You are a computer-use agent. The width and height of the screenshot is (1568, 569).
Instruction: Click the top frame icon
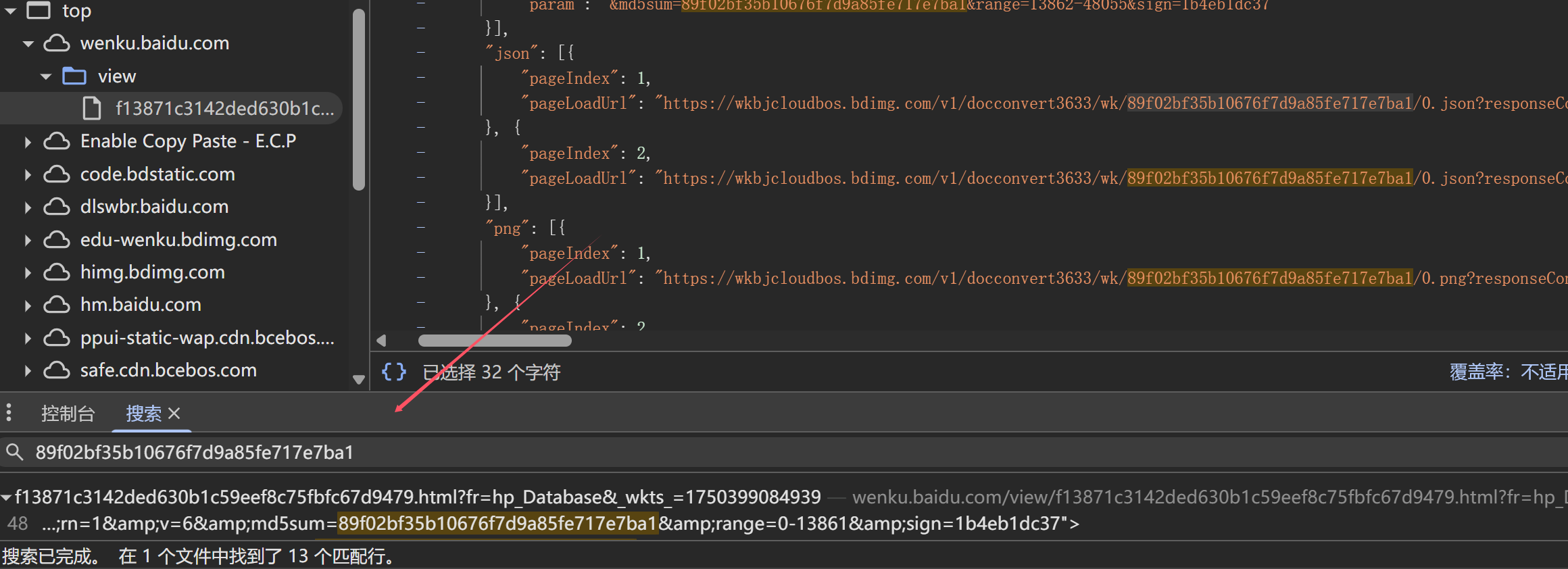click(39, 10)
